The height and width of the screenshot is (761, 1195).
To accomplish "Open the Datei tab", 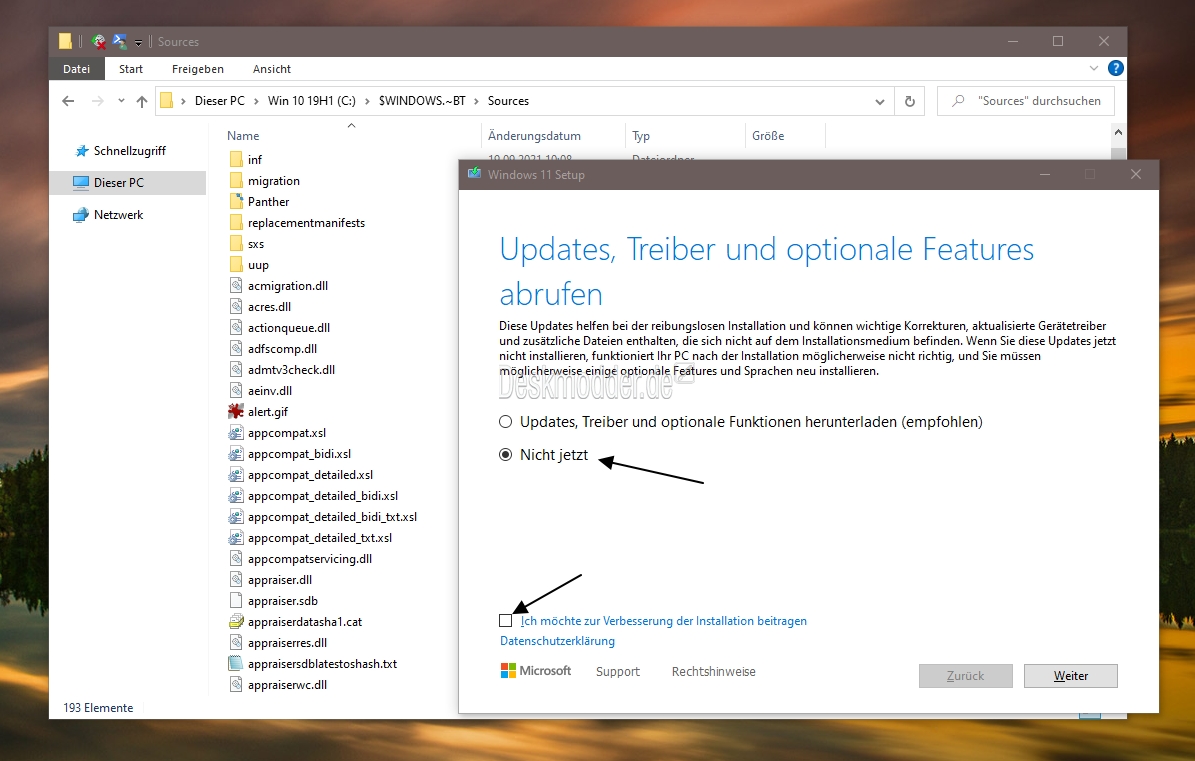I will (x=76, y=69).
